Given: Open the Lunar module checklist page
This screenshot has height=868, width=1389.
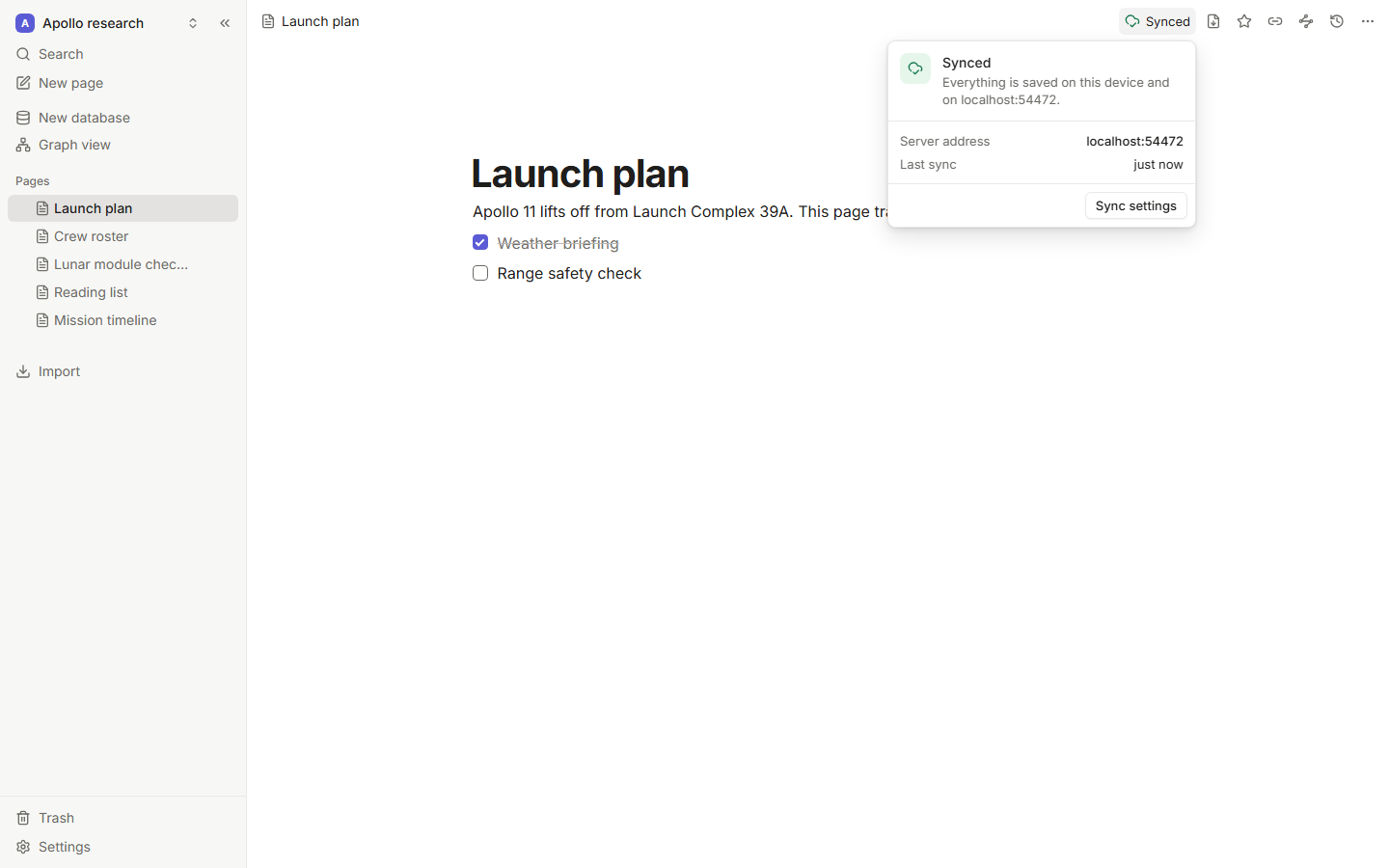Looking at the screenshot, I should click(x=123, y=264).
